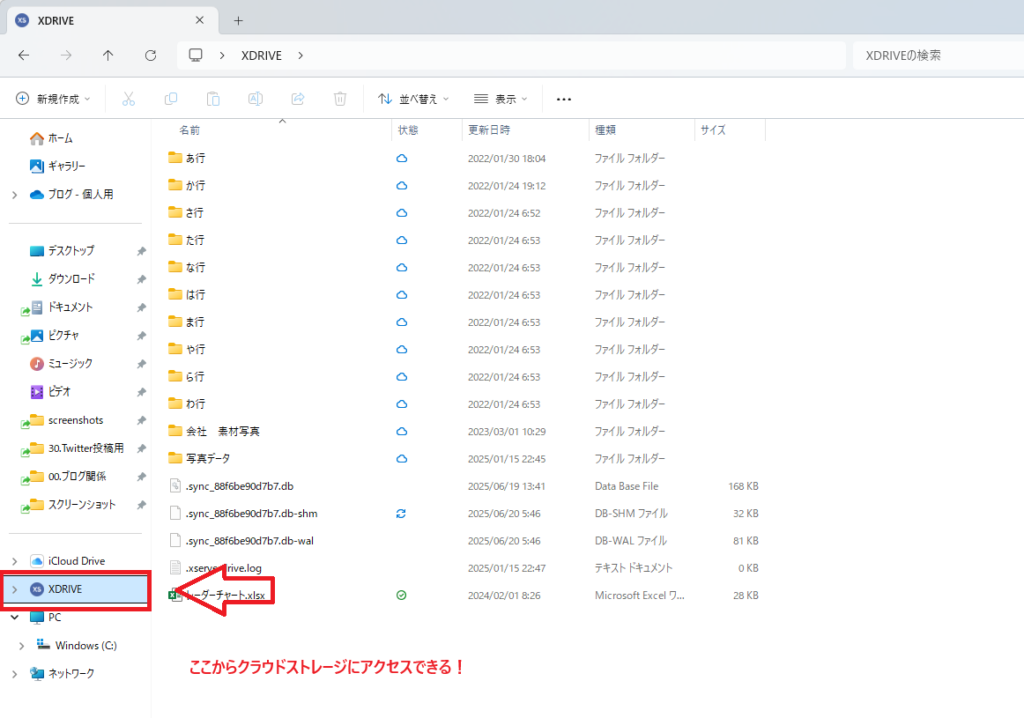This screenshot has height=718, width=1024.
Task: Select the XDRIVE window tab
Action: point(110,20)
